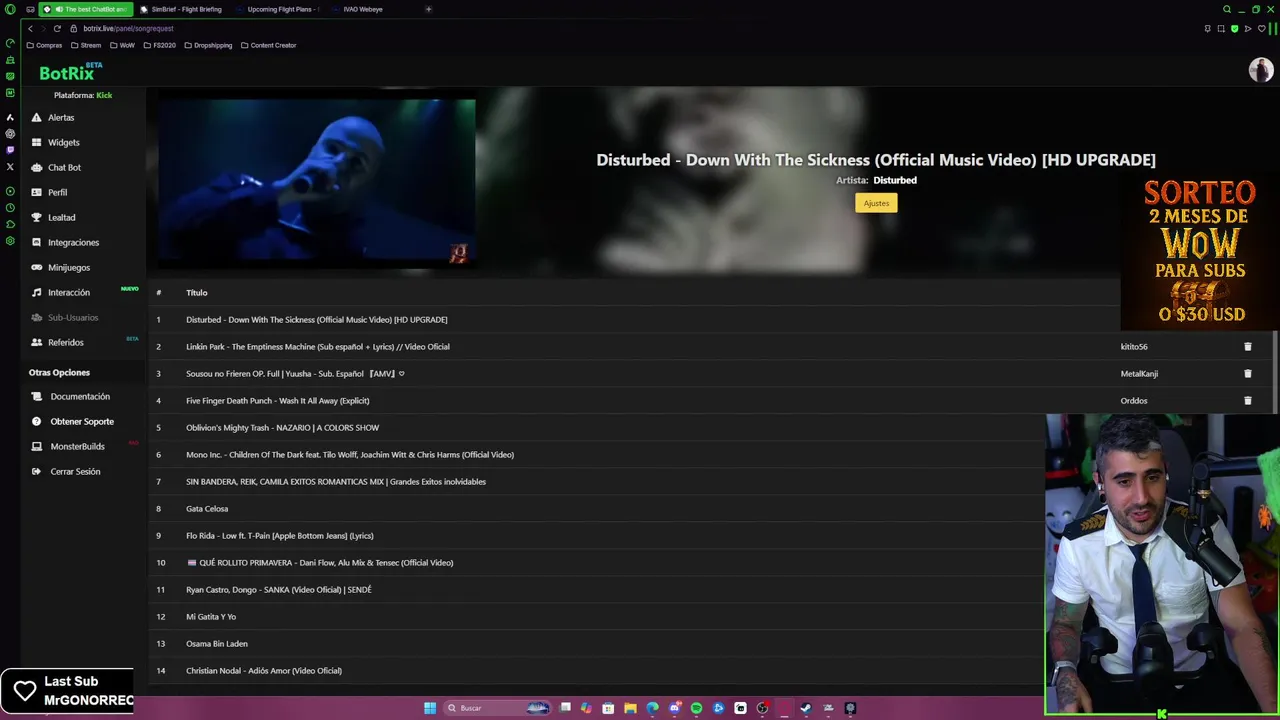Click the Obtener Soporte question mark icon

click(37, 421)
